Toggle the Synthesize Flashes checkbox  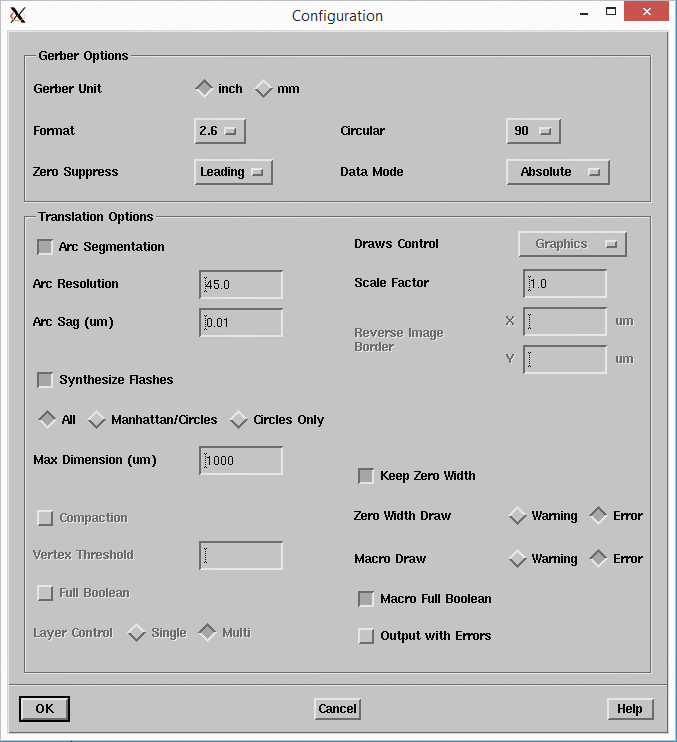[x=45, y=380]
